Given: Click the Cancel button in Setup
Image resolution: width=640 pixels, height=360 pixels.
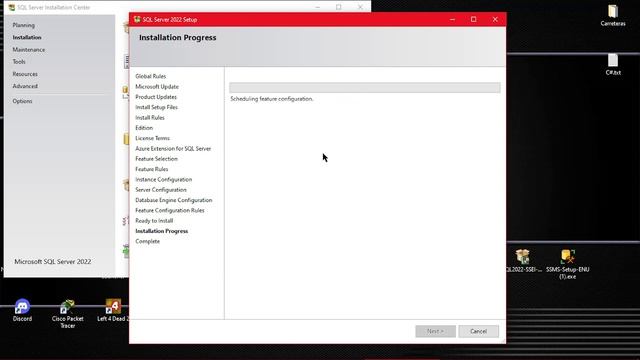Looking at the screenshot, I should [478, 331].
